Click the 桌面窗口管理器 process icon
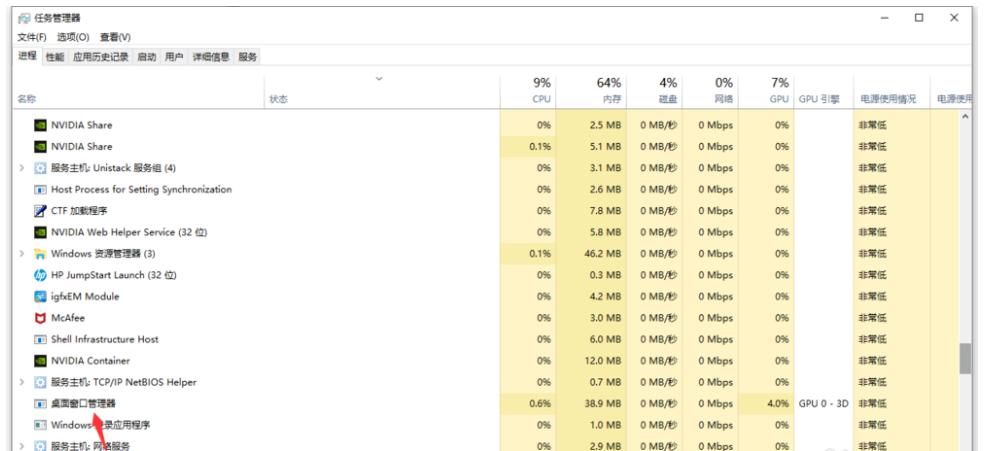This screenshot has height=451, width=995. (x=40, y=404)
